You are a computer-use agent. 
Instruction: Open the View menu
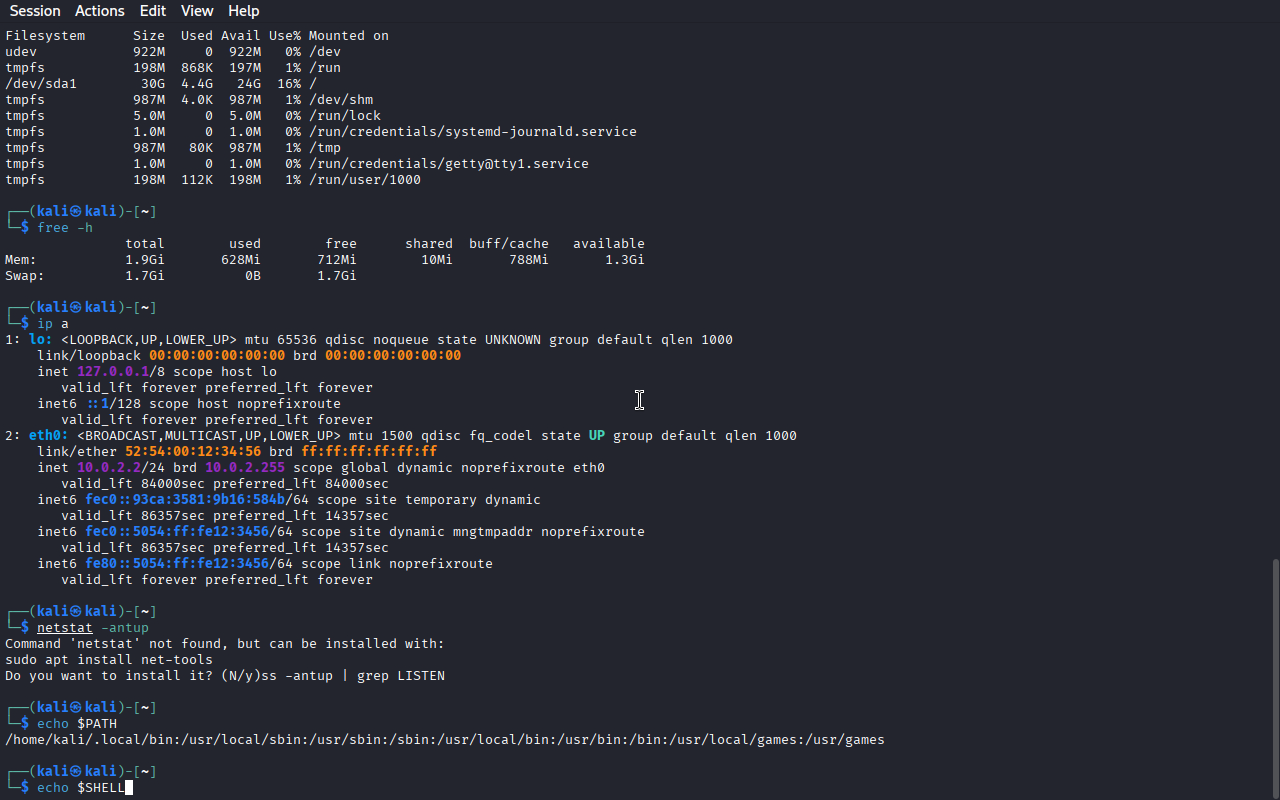(x=197, y=11)
